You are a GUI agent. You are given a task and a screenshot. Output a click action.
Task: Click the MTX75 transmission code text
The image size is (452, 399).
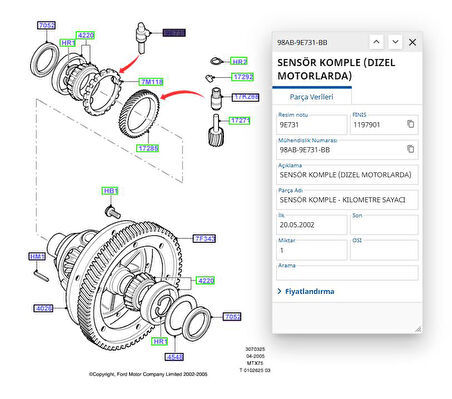pyautogui.click(x=255, y=363)
